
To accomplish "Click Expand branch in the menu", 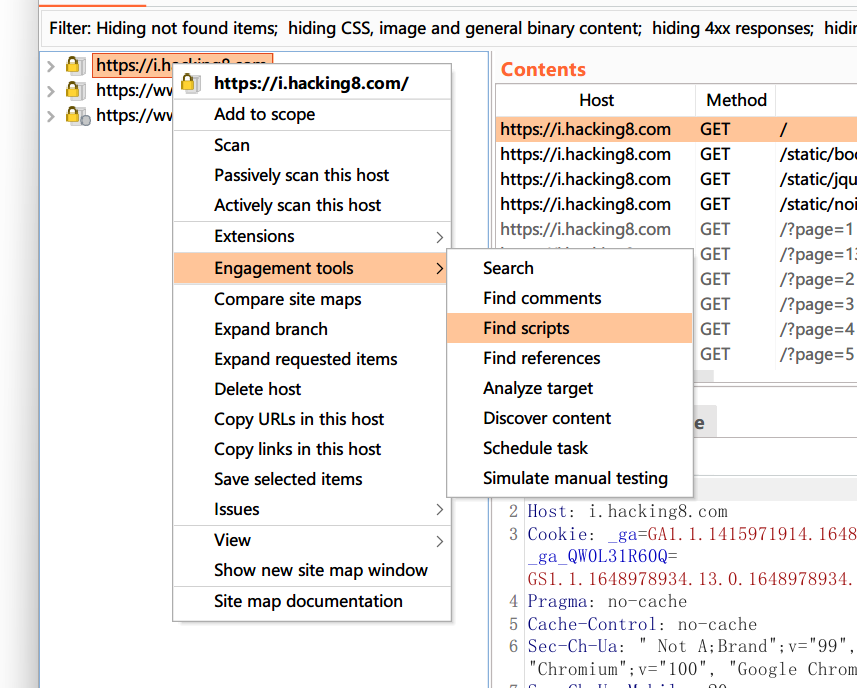I will (312, 330).
